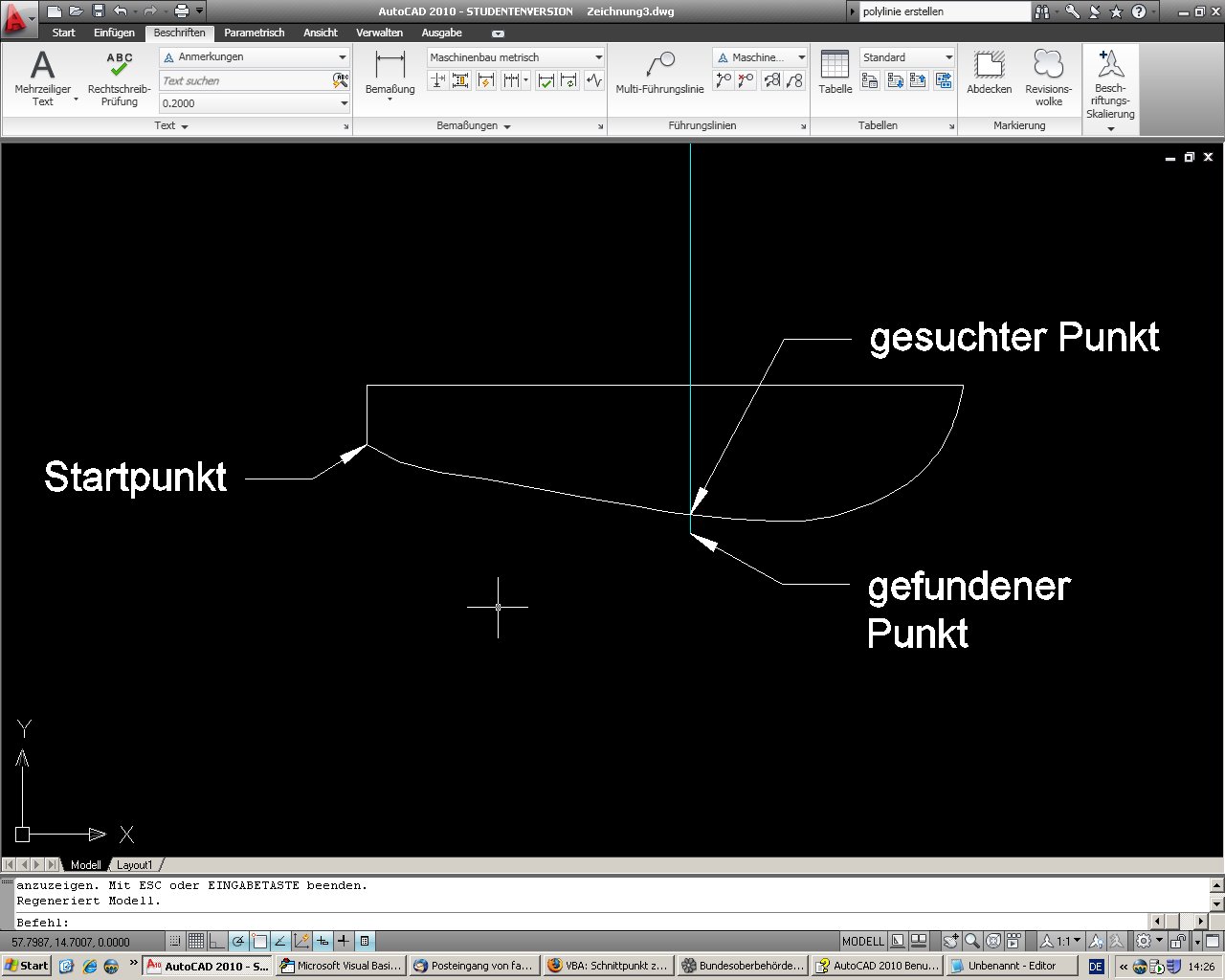This screenshot has height=980, width=1225.
Task: Switch to Posteingang taskbar window
Action: tap(473, 966)
